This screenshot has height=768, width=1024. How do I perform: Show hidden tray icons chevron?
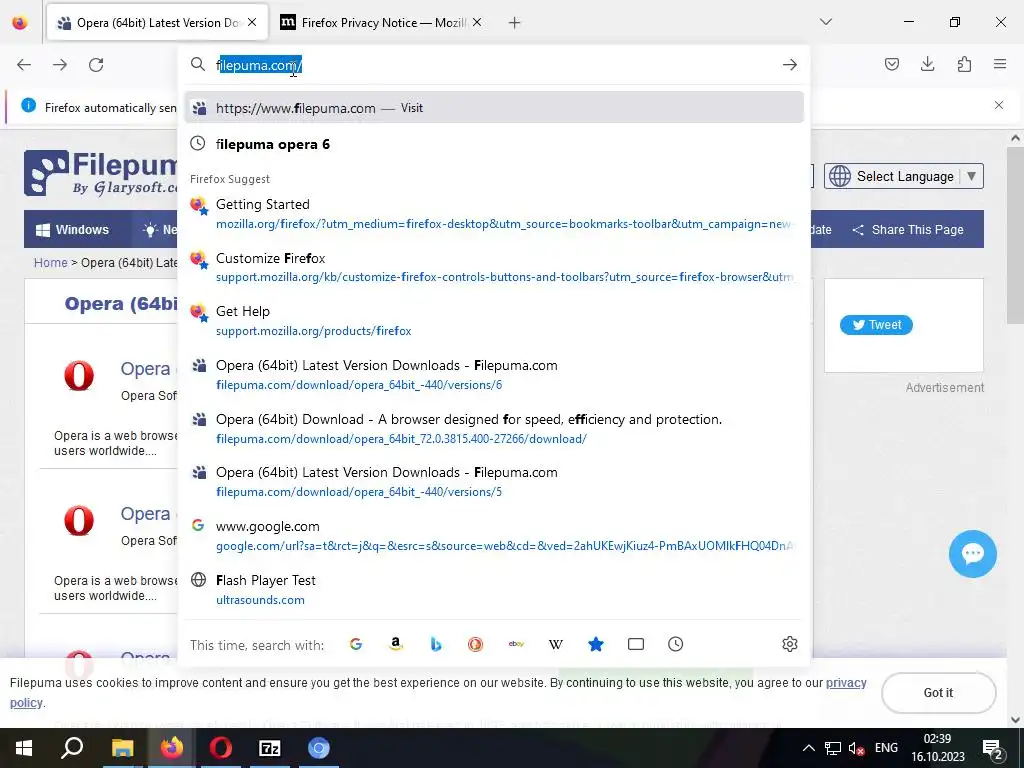coord(808,748)
